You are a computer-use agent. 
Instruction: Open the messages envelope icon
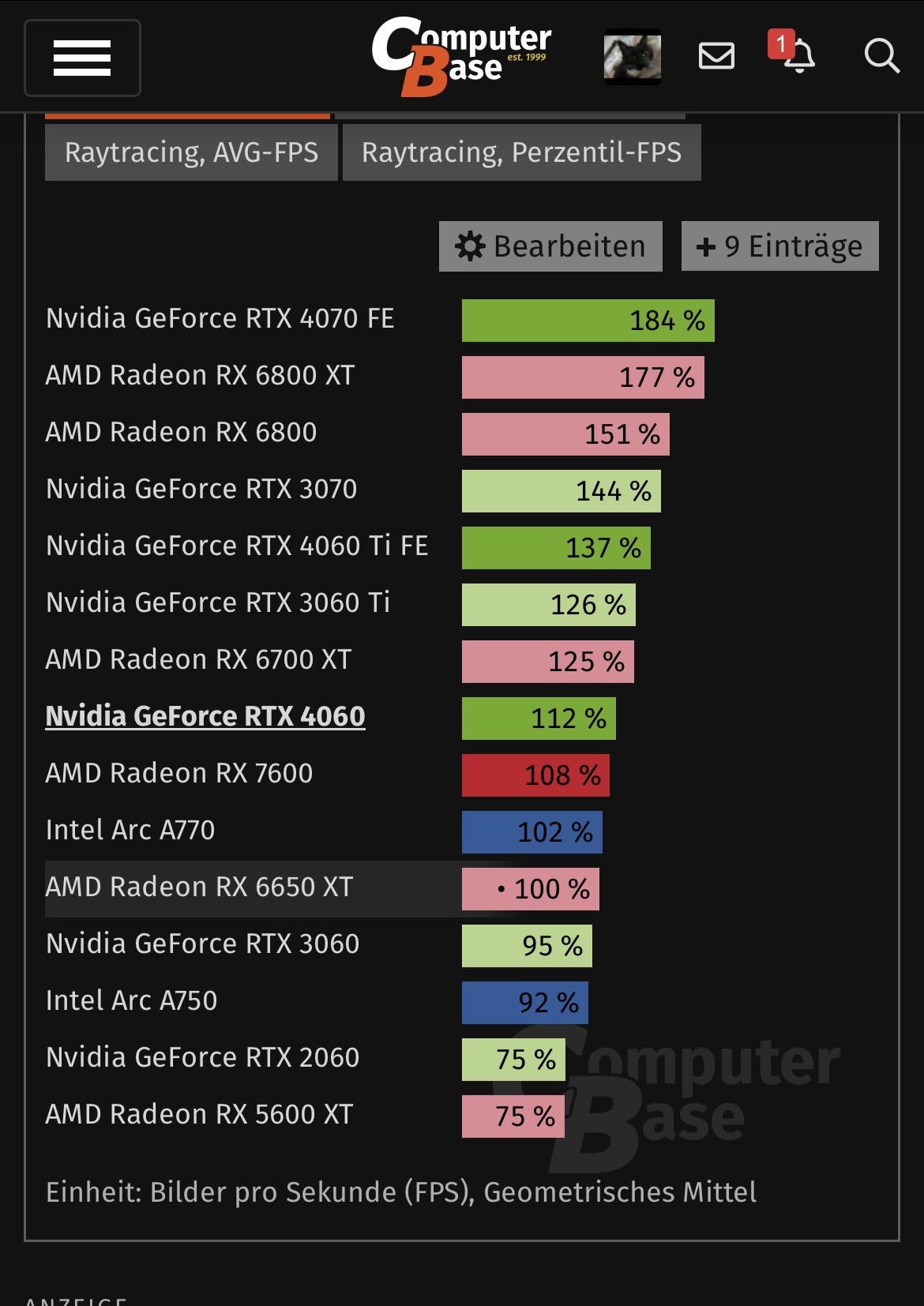[x=716, y=56]
